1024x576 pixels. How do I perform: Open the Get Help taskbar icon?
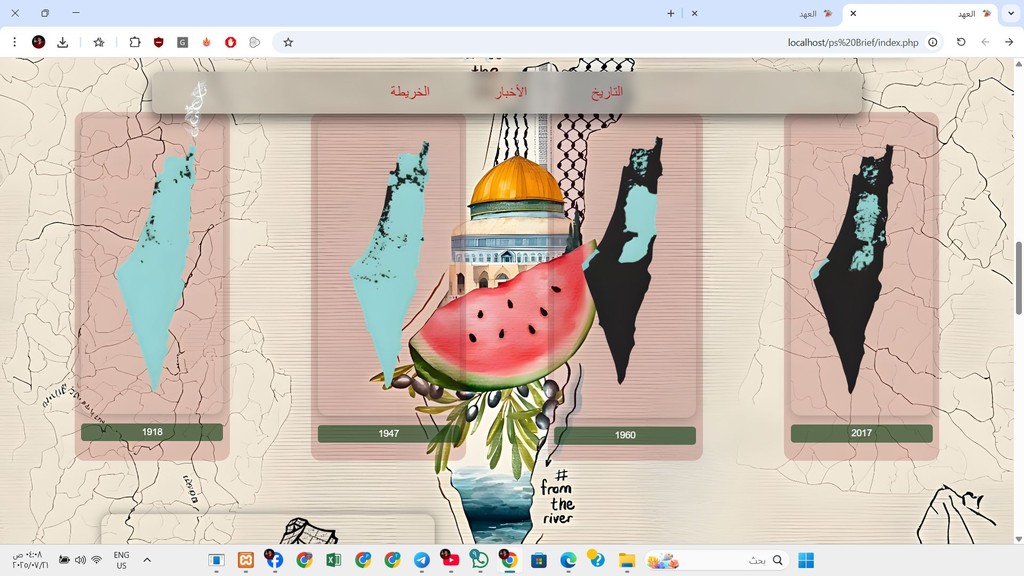tap(596, 560)
